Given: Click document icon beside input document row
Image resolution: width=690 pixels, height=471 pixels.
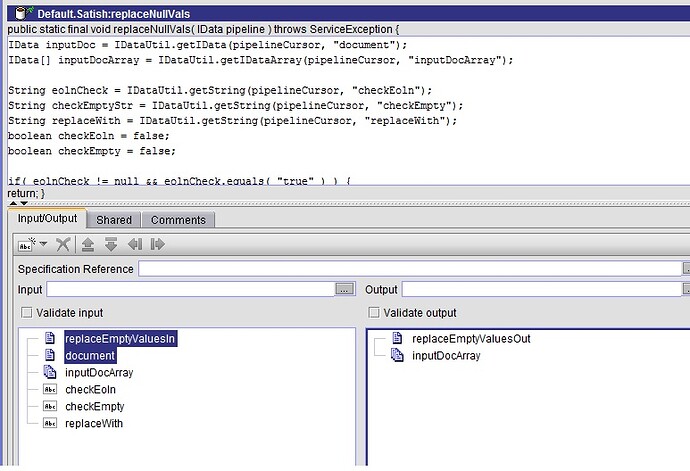Looking at the screenshot, I should tap(50, 355).
